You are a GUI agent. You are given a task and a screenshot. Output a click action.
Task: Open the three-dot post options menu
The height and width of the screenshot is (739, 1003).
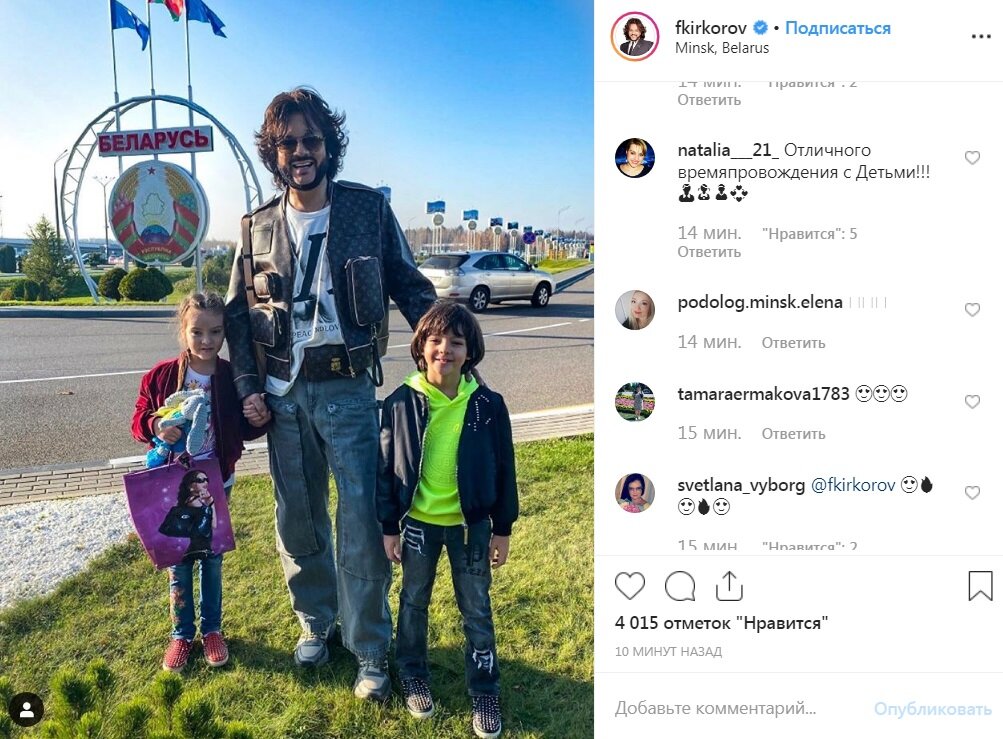(x=981, y=36)
